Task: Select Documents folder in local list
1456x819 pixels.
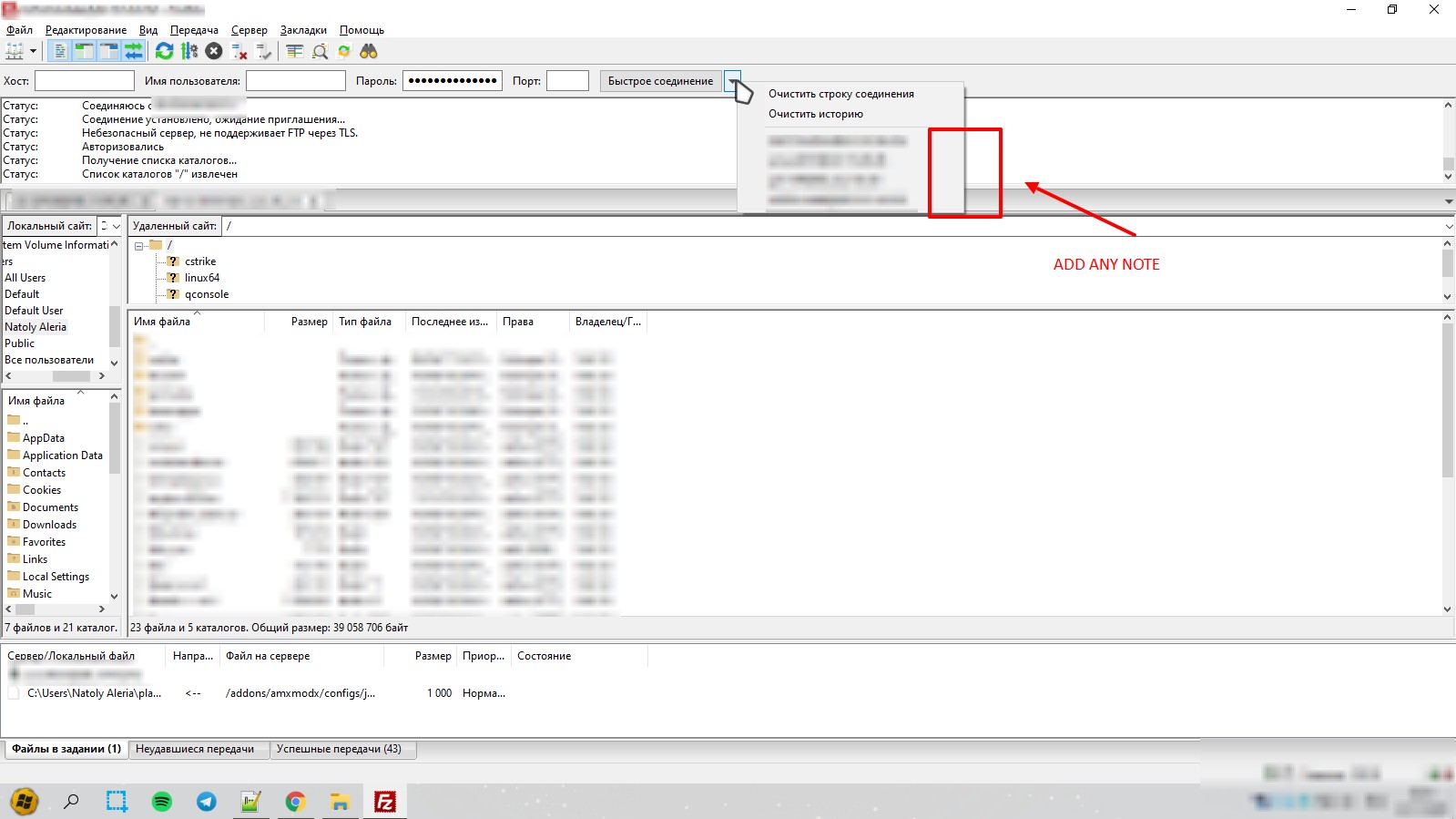Action: (50, 507)
